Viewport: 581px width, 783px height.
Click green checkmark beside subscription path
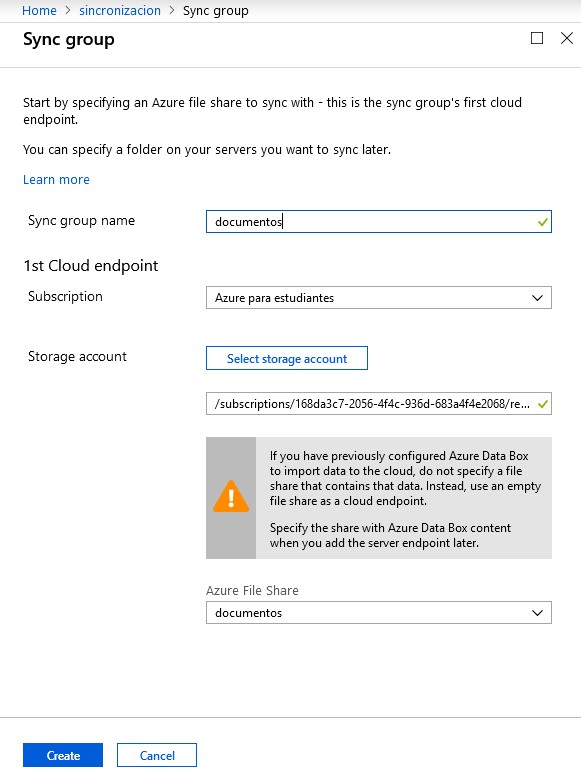click(x=543, y=404)
